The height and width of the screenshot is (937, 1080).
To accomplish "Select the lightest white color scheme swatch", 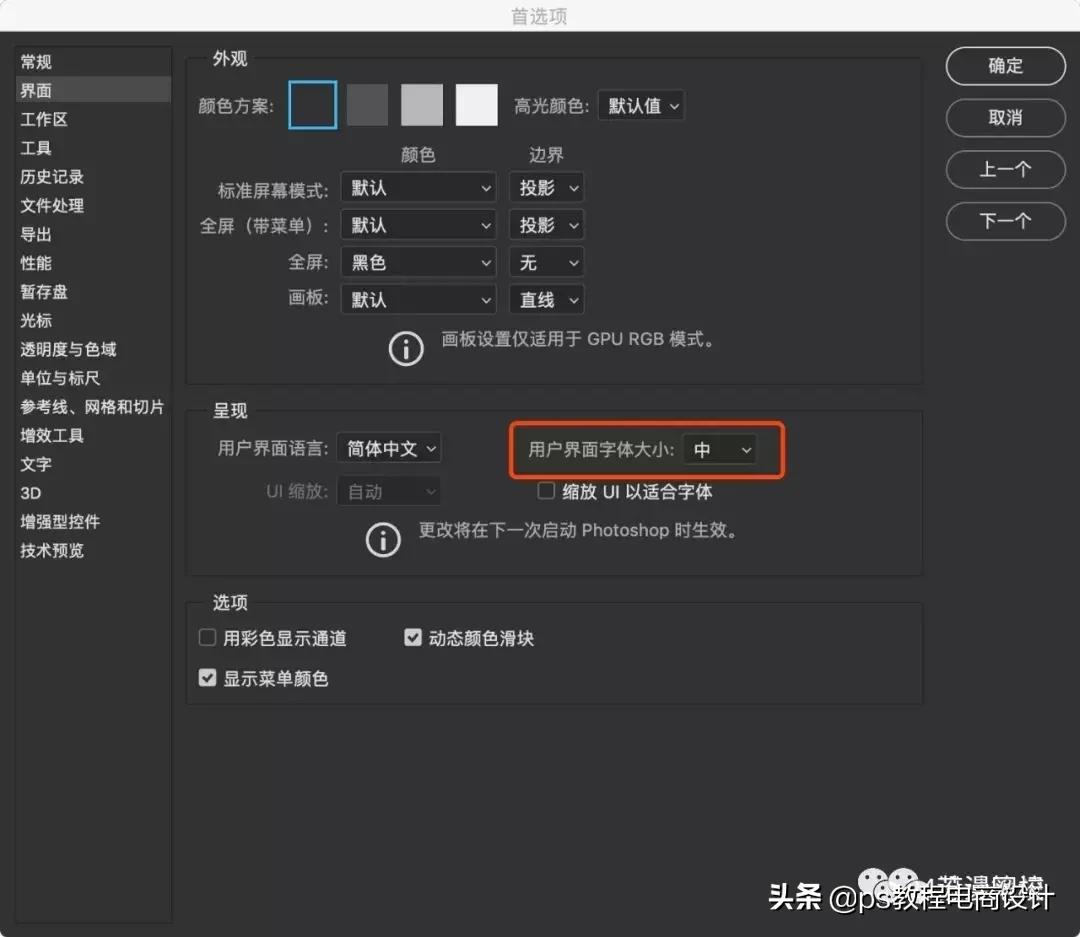I will click(476, 104).
